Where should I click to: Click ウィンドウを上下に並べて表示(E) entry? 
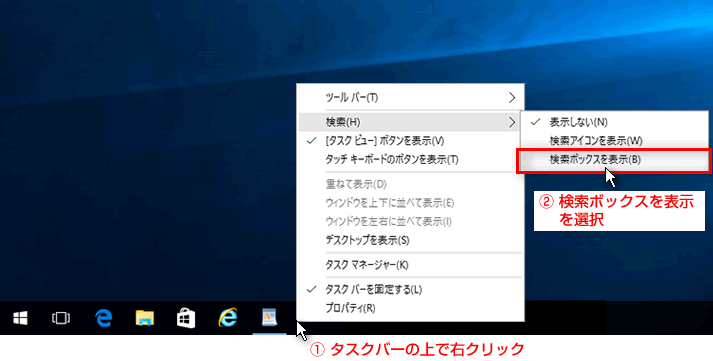tap(410, 203)
